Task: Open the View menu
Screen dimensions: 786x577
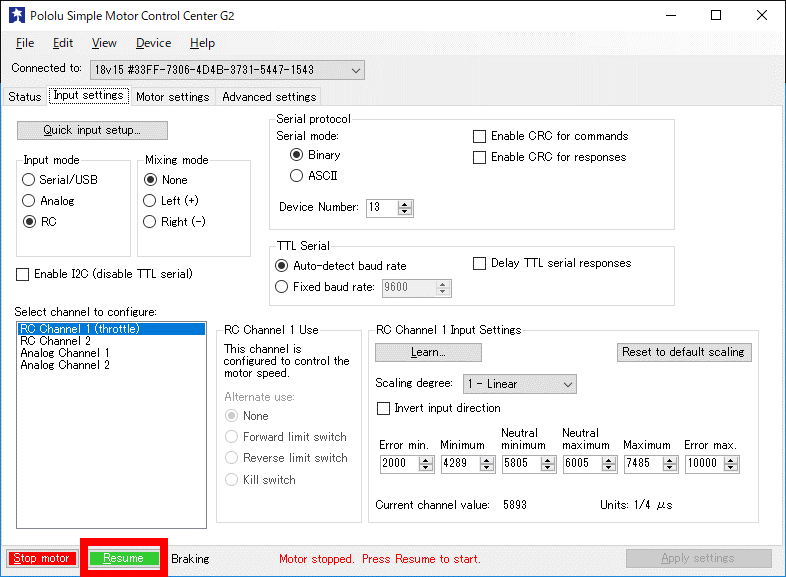Action: (x=104, y=43)
